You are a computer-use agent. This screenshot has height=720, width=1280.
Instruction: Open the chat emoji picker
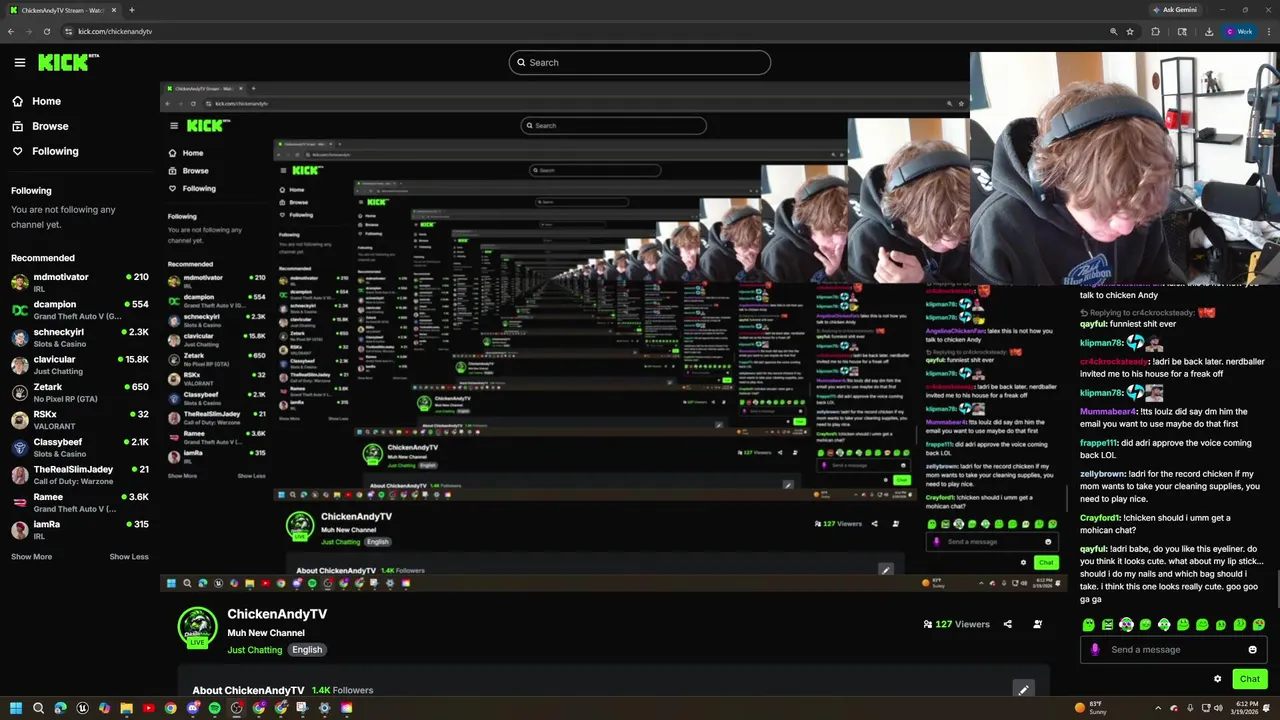pyautogui.click(x=1252, y=650)
